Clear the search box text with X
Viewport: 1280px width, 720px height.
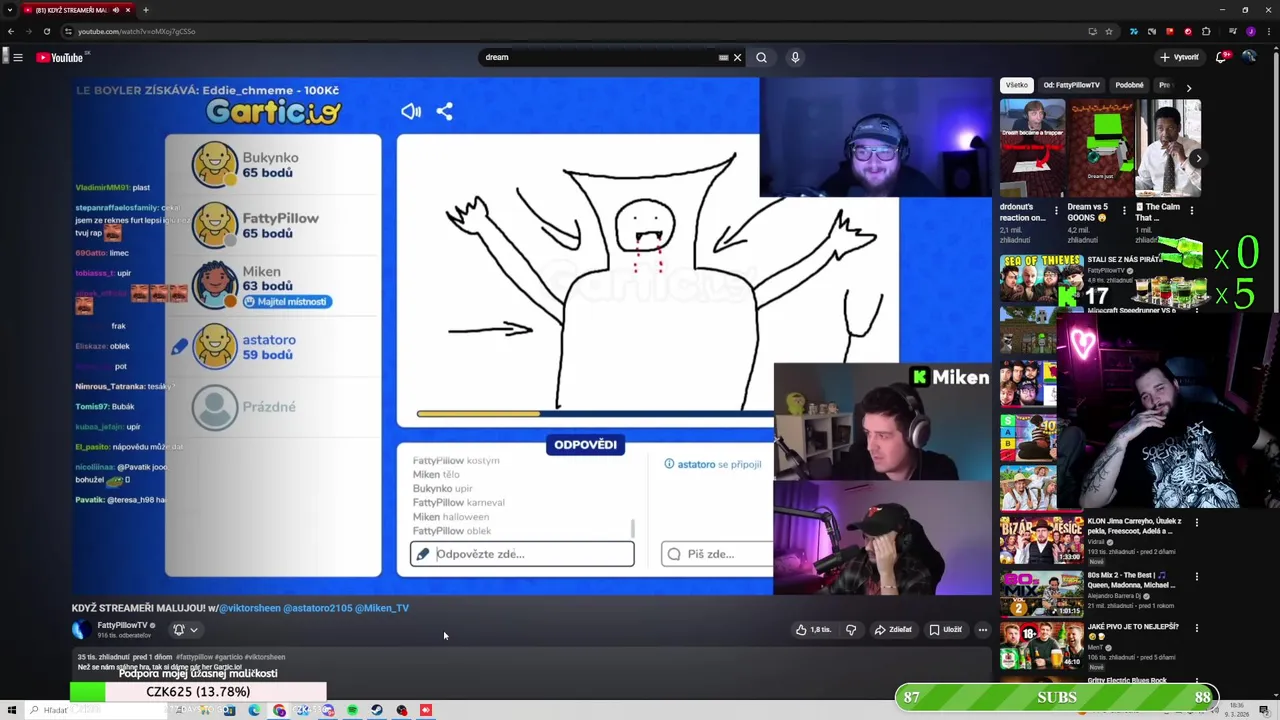click(737, 57)
